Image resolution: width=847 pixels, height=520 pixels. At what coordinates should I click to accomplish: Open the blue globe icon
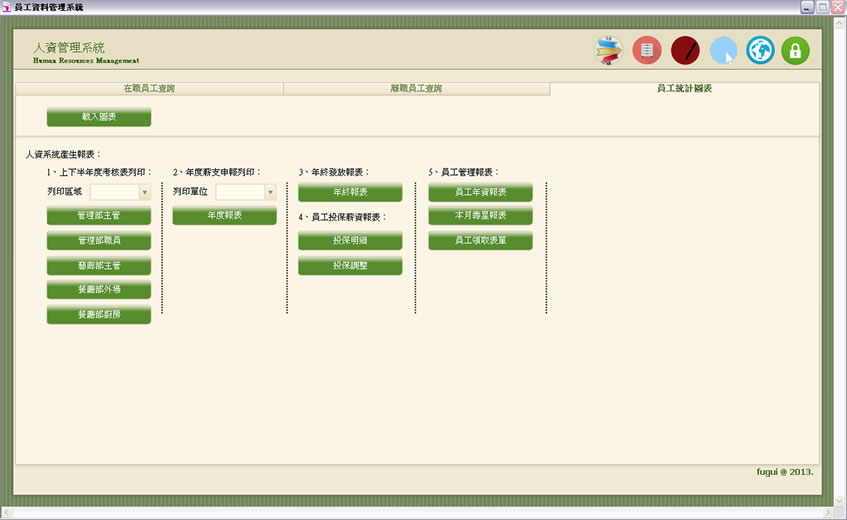pyautogui.click(x=760, y=50)
